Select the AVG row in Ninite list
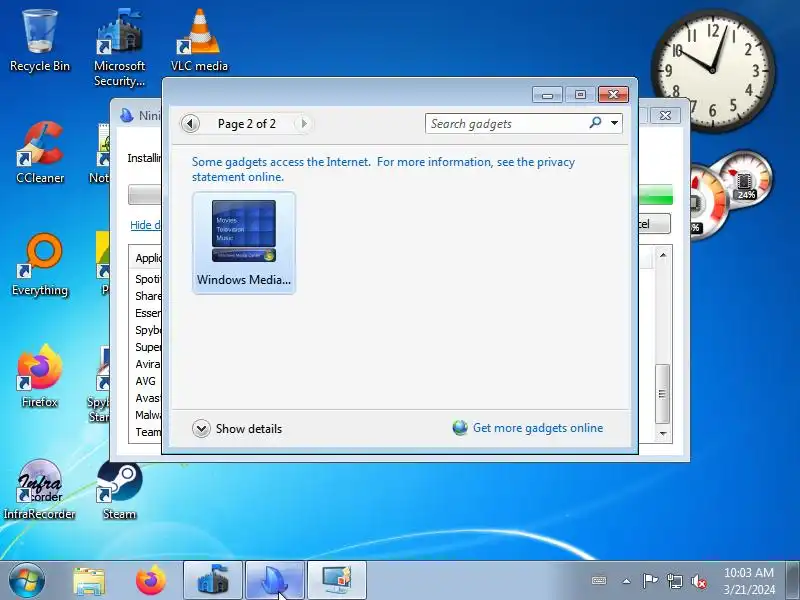 (145, 381)
